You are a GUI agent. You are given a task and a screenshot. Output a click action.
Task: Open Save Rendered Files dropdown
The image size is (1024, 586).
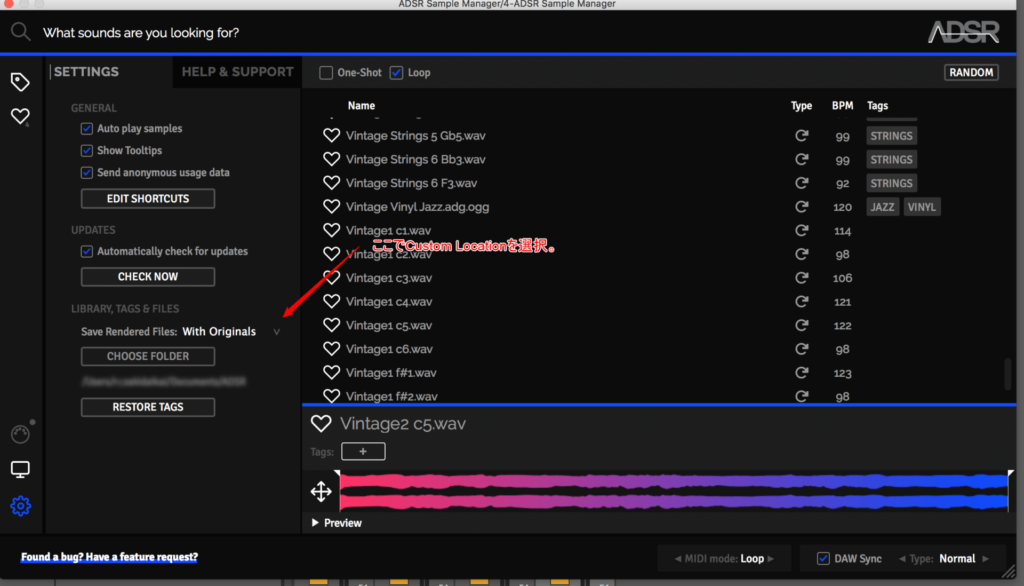tap(277, 332)
